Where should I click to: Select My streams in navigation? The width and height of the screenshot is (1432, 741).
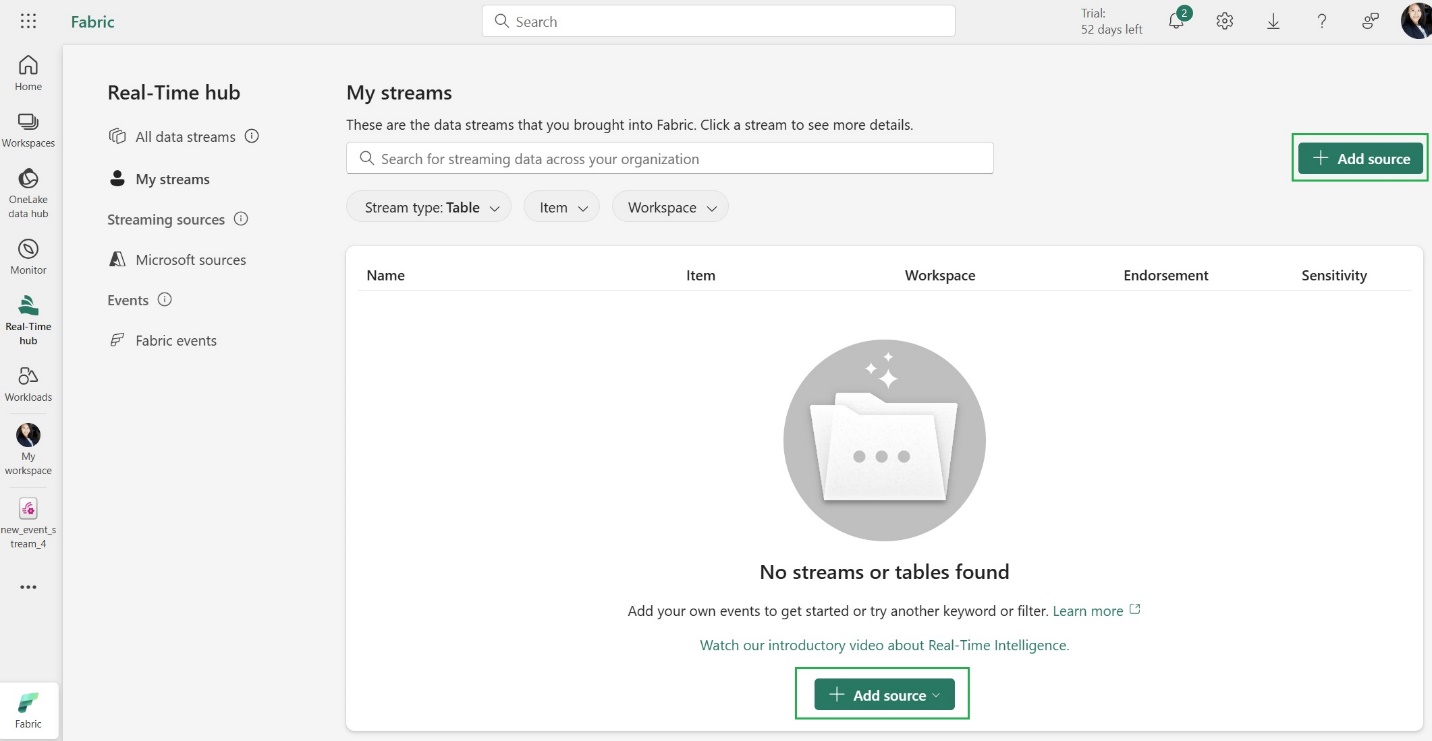coord(159,179)
